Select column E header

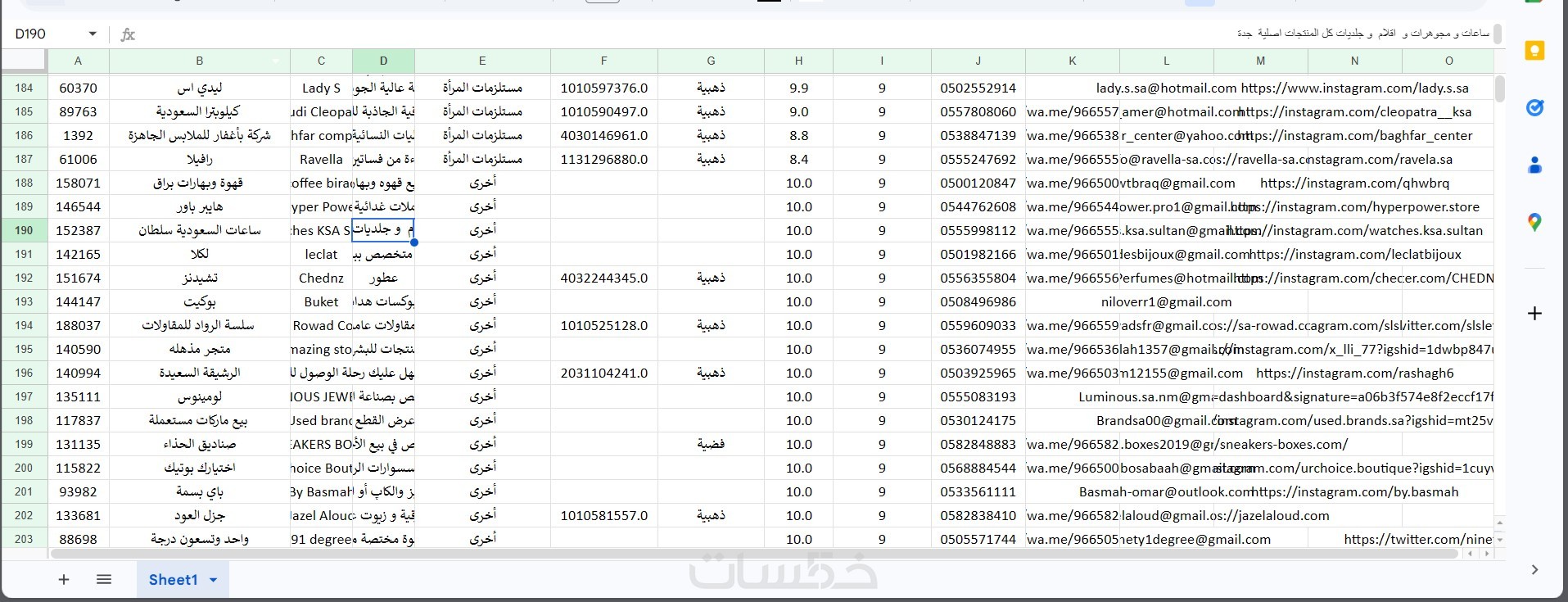coord(482,61)
